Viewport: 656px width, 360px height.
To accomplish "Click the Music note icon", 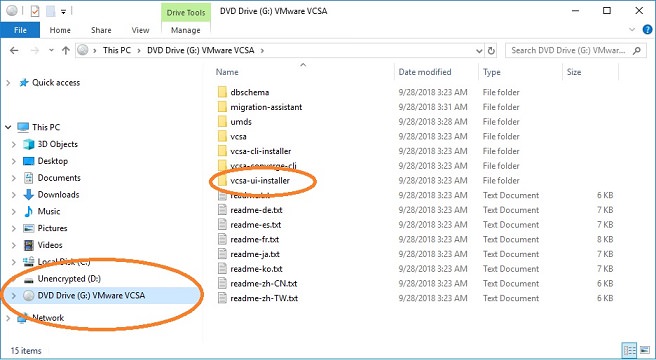I will (28, 211).
